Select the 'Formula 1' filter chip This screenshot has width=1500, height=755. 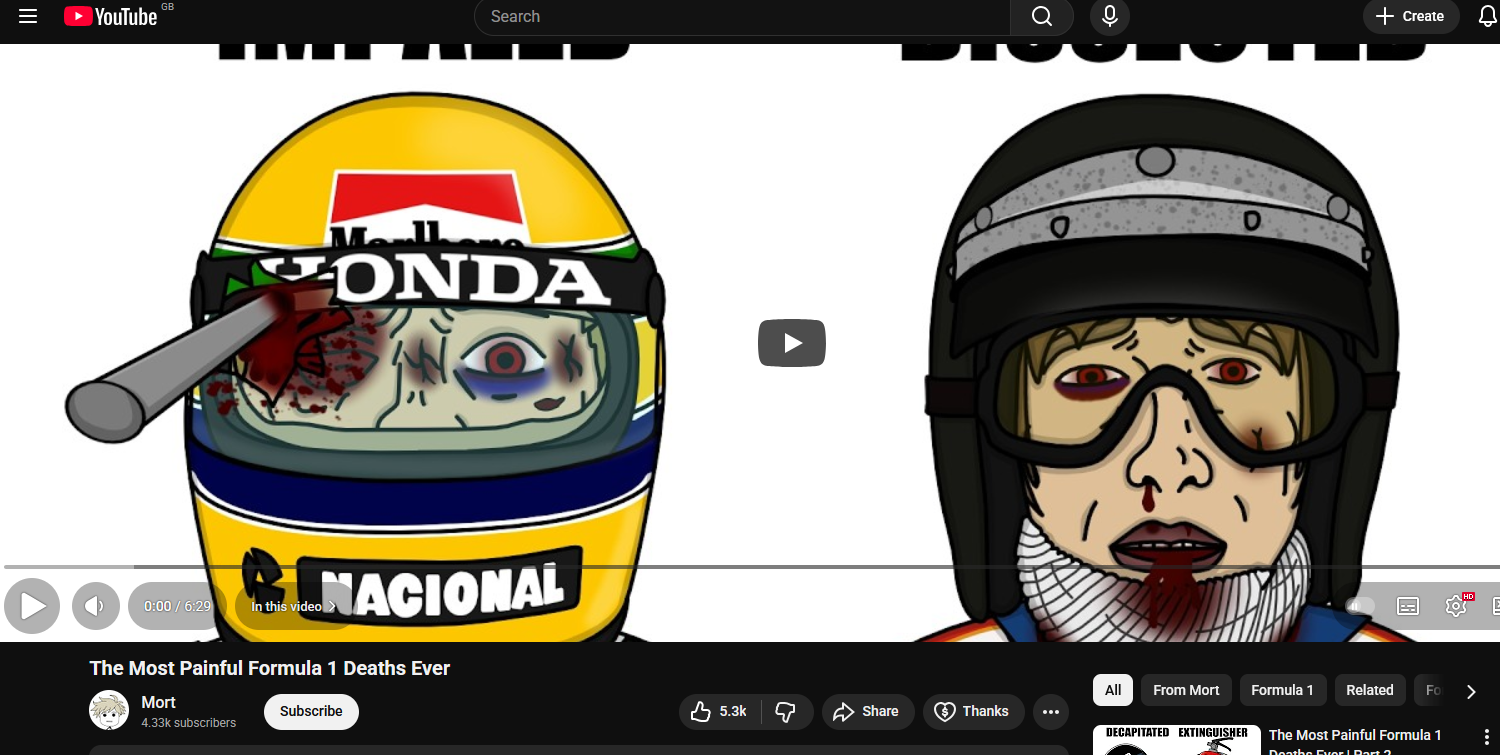(1282, 690)
